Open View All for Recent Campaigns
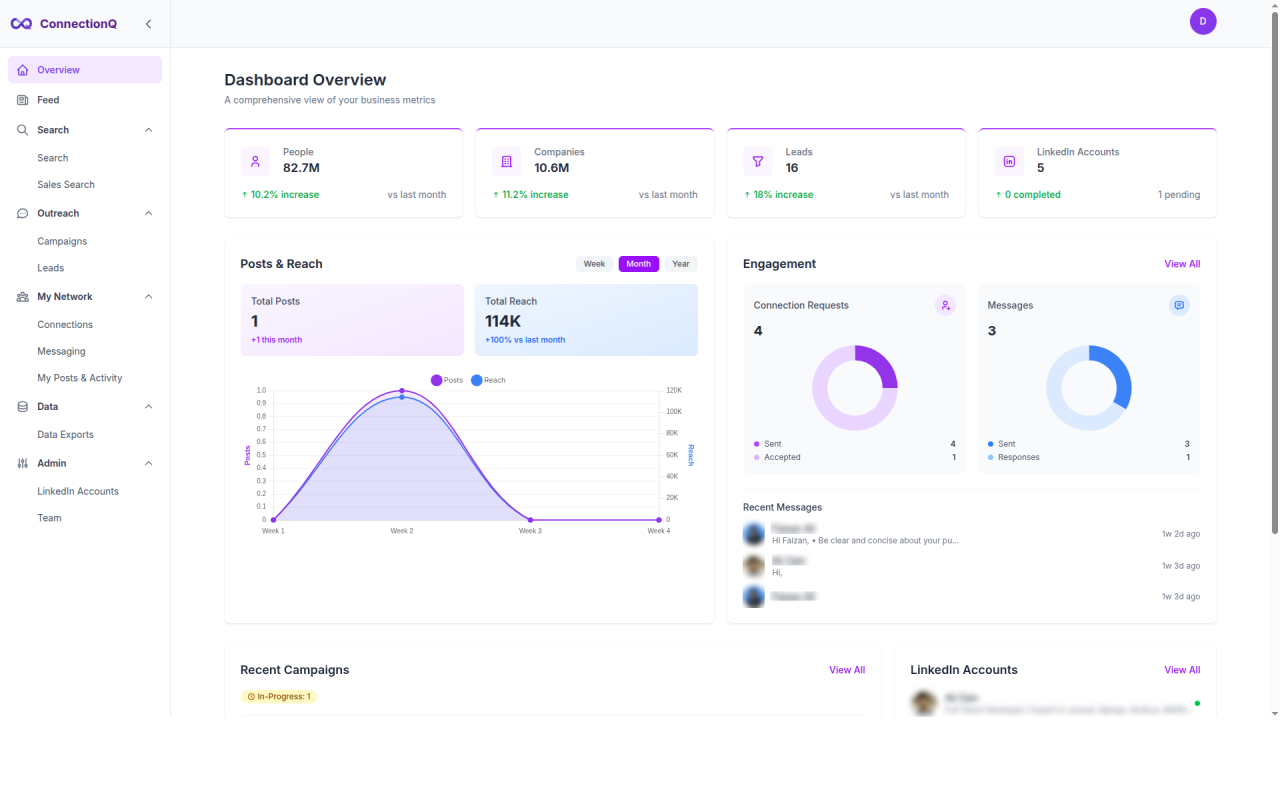The image size is (1280, 800). tap(847, 669)
